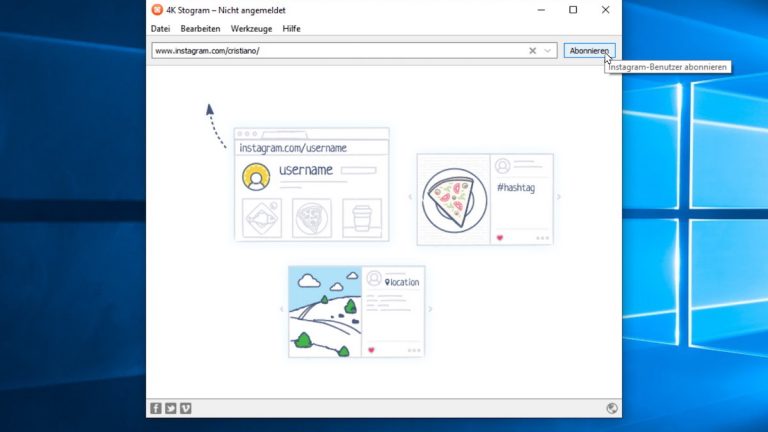Screen dimensions: 768x432
Task: Click right chevron beside hashtag card
Action: [x=559, y=197]
